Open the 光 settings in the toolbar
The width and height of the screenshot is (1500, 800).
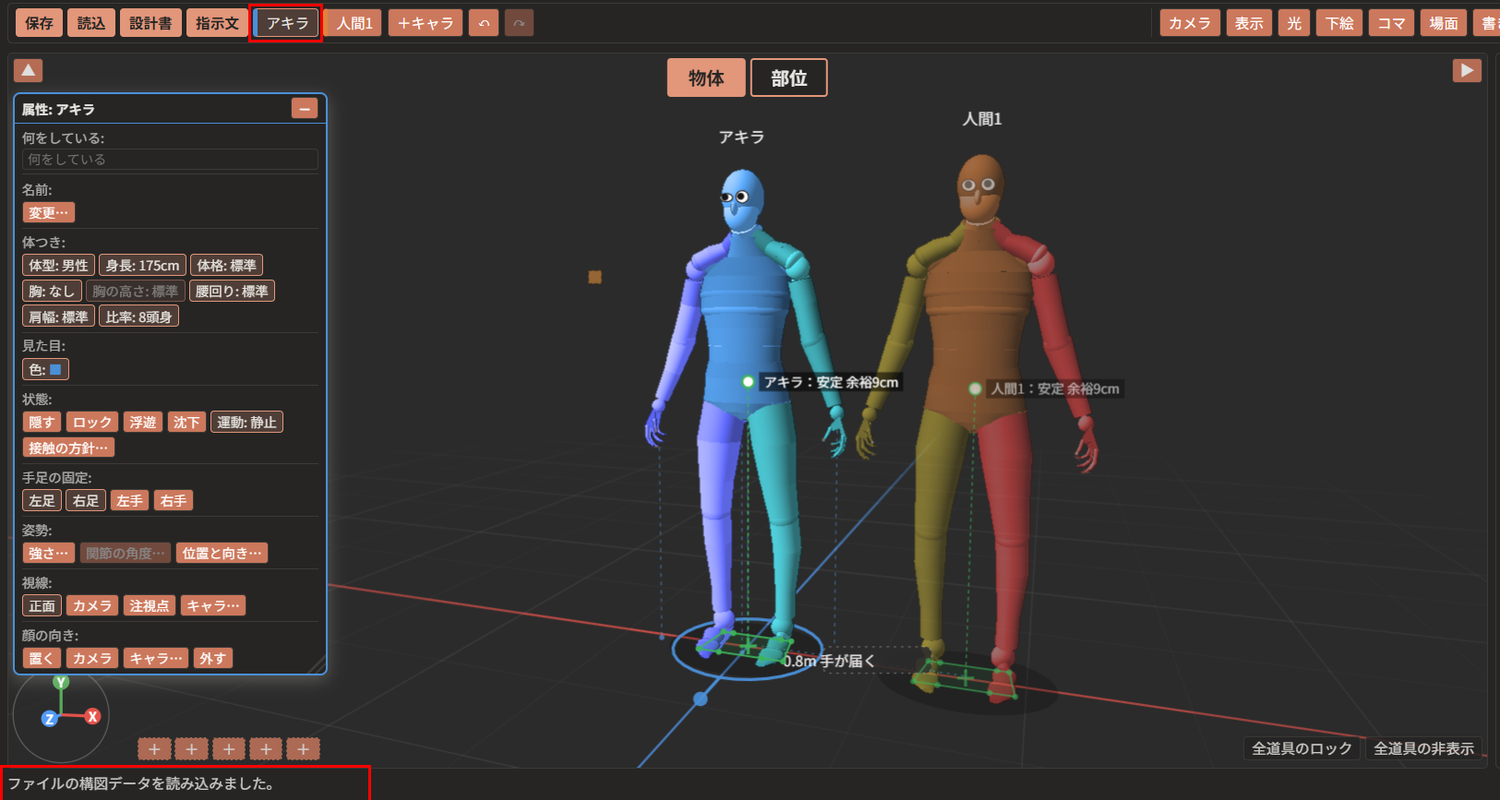tap(1294, 22)
